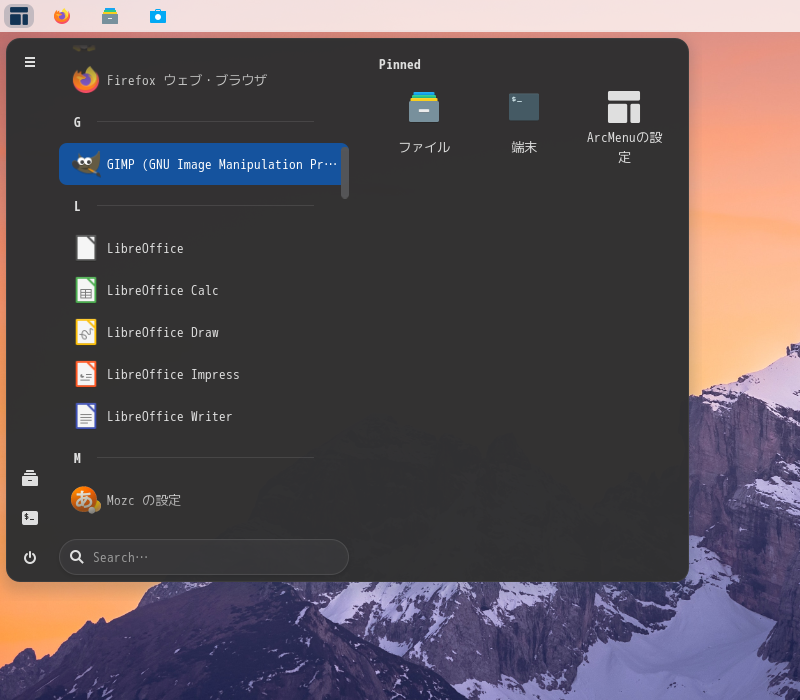The width and height of the screenshot is (800, 700).
Task: Click the apps list scrollbar handle
Action: [x=345, y=172]
